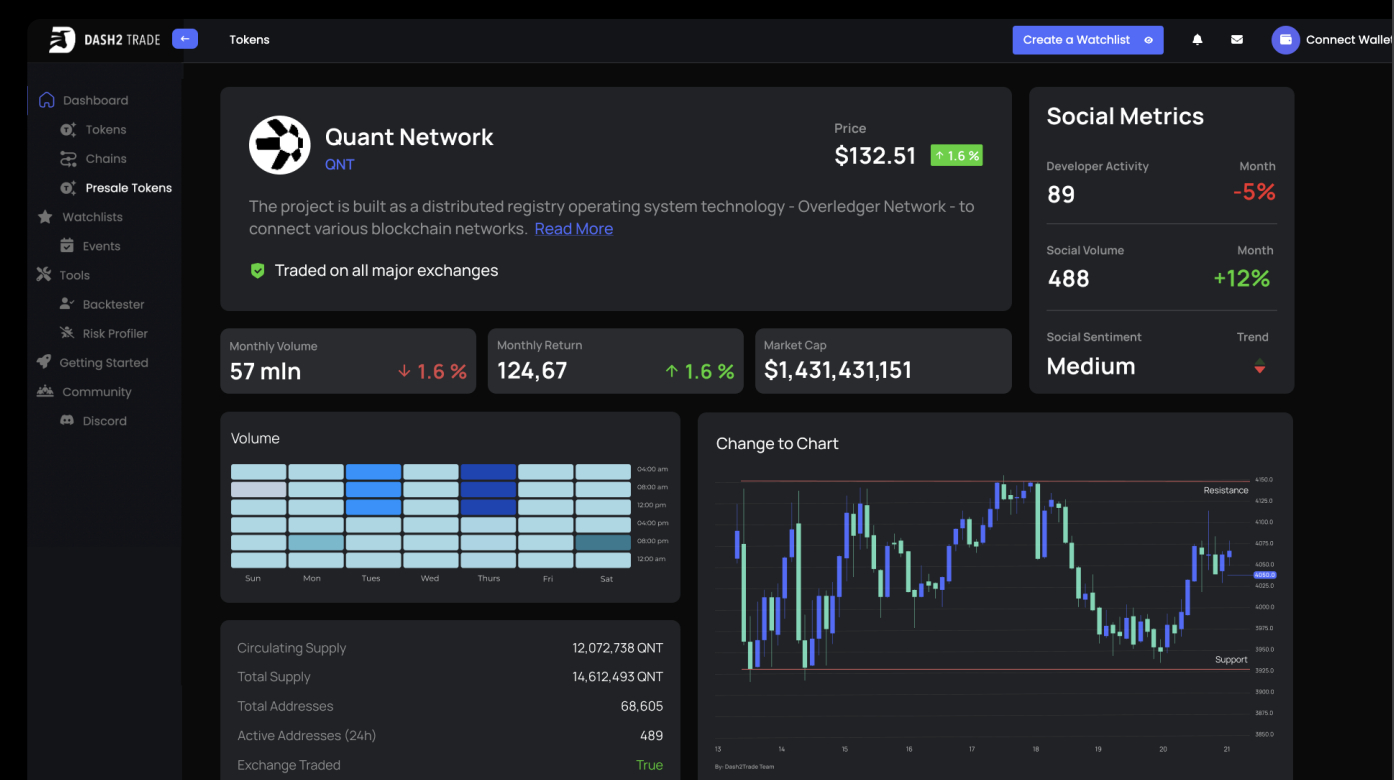
Task: Click the Circulating Supply 12,072,738 QNT value
Action: (x=618, y=648)
